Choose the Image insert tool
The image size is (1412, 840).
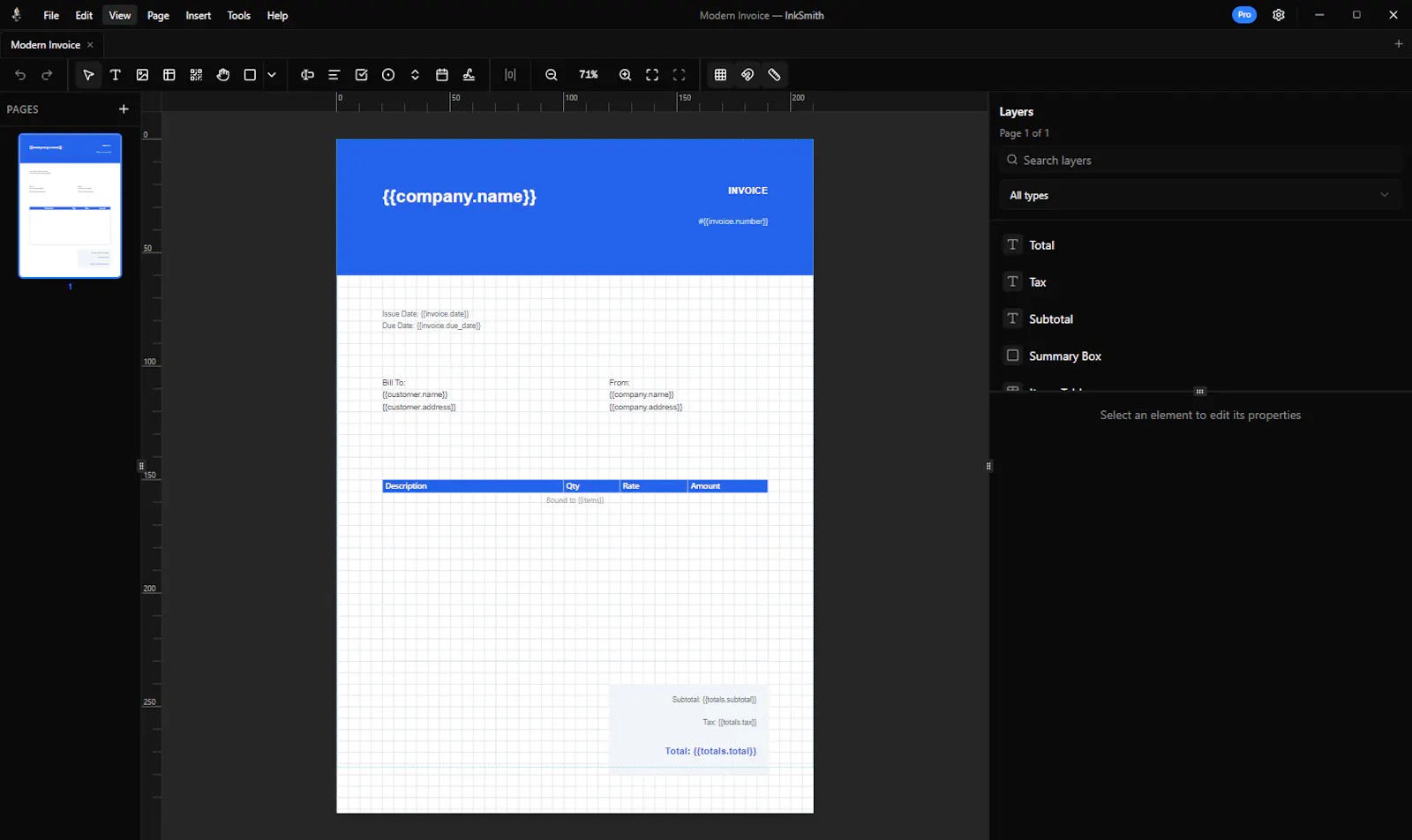(142, 75)
